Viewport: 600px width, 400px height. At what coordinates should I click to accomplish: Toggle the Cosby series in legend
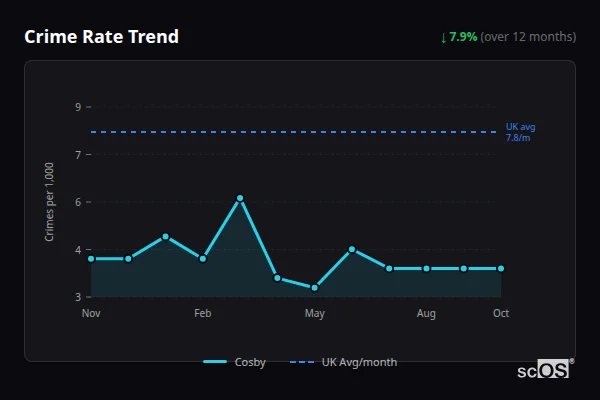(234, 362)
